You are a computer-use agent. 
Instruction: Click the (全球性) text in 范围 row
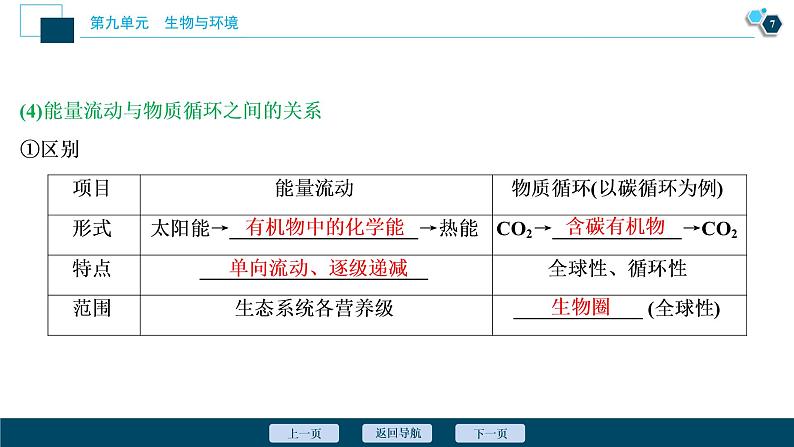684,308
